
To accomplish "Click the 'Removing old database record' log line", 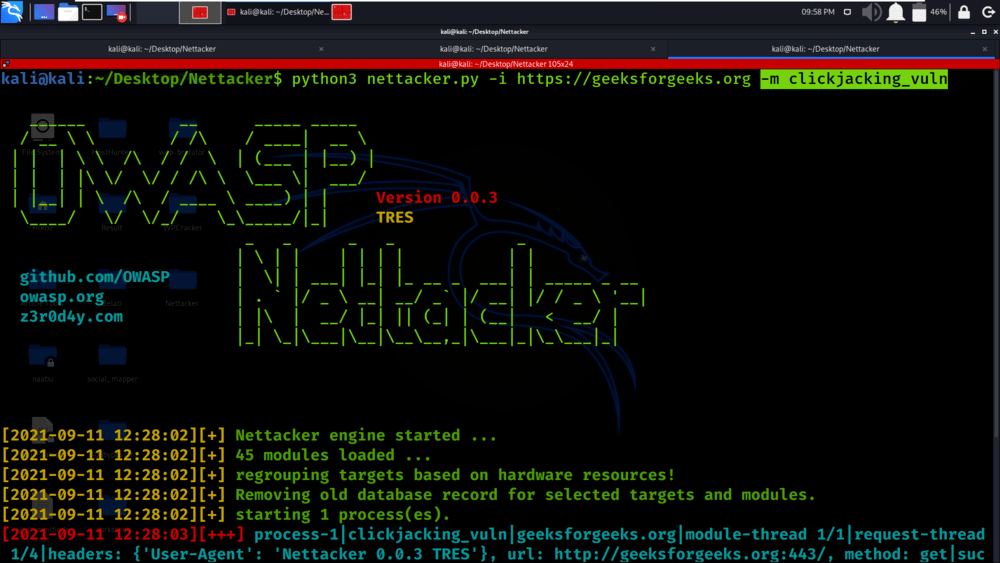I will pyautogui.click(x=526, y=495).
